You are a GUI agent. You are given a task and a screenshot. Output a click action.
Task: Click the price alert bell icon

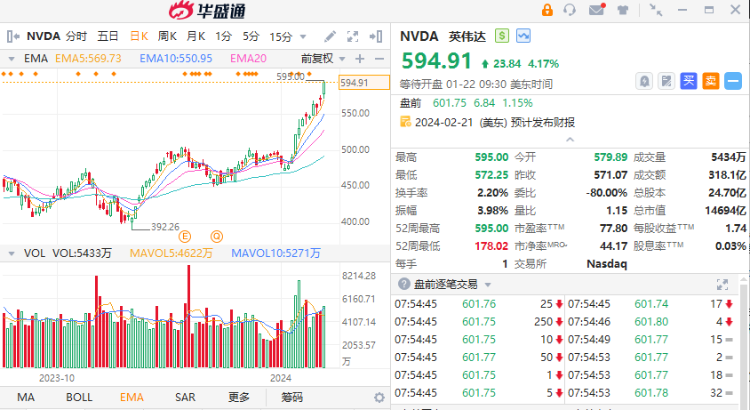point(645,80)
